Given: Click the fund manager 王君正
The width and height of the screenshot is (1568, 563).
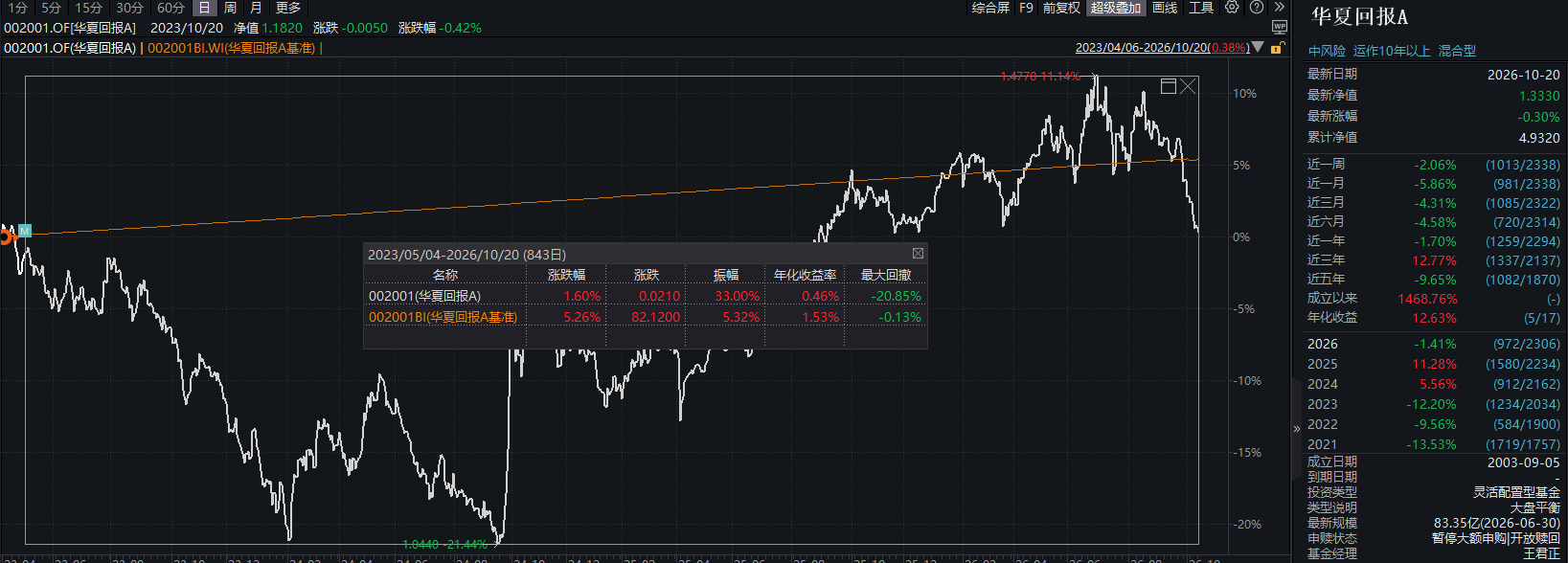Looking at the screenshot, I should click(x=1541, y=553).
